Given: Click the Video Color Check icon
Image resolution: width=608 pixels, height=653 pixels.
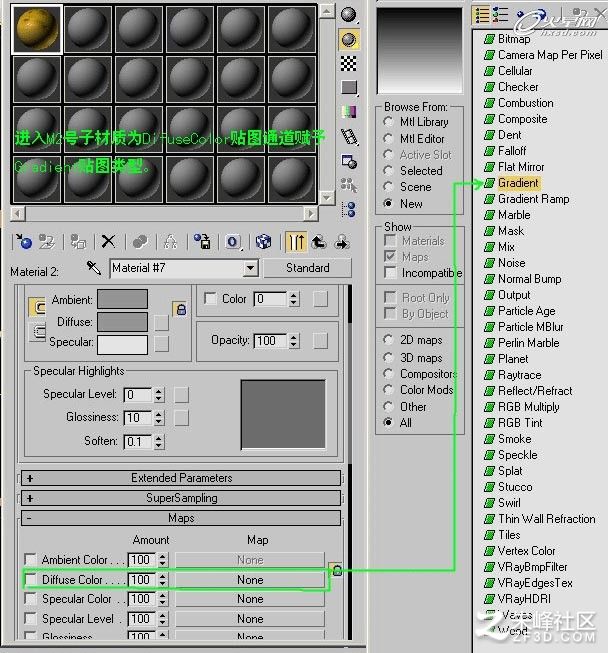Looking at the screenshot, I should (x=349, y=111).
